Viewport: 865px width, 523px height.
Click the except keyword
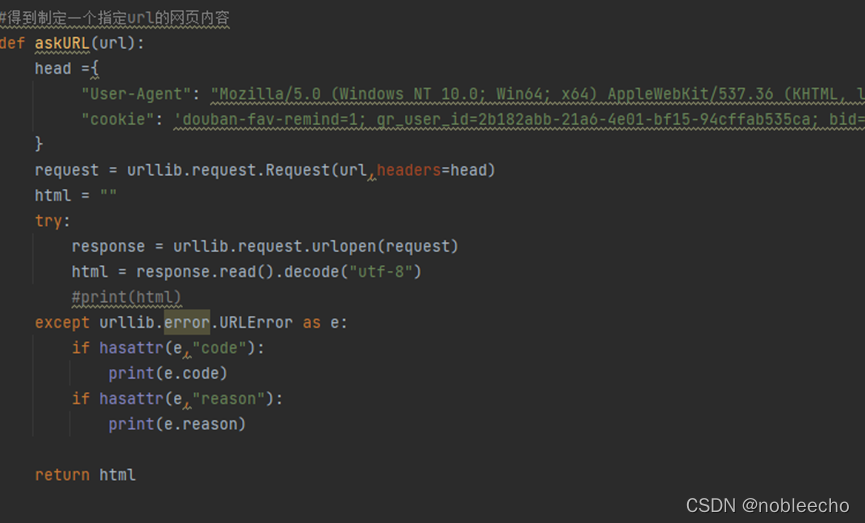(62, 322)
